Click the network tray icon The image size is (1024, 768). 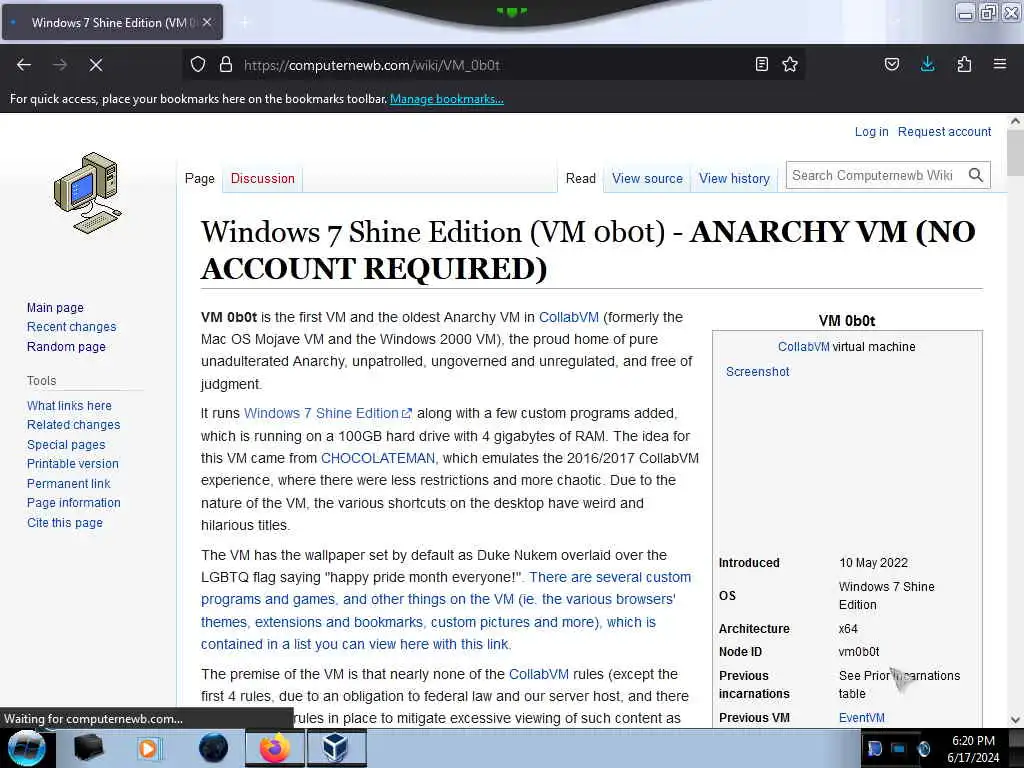[899, 748]
